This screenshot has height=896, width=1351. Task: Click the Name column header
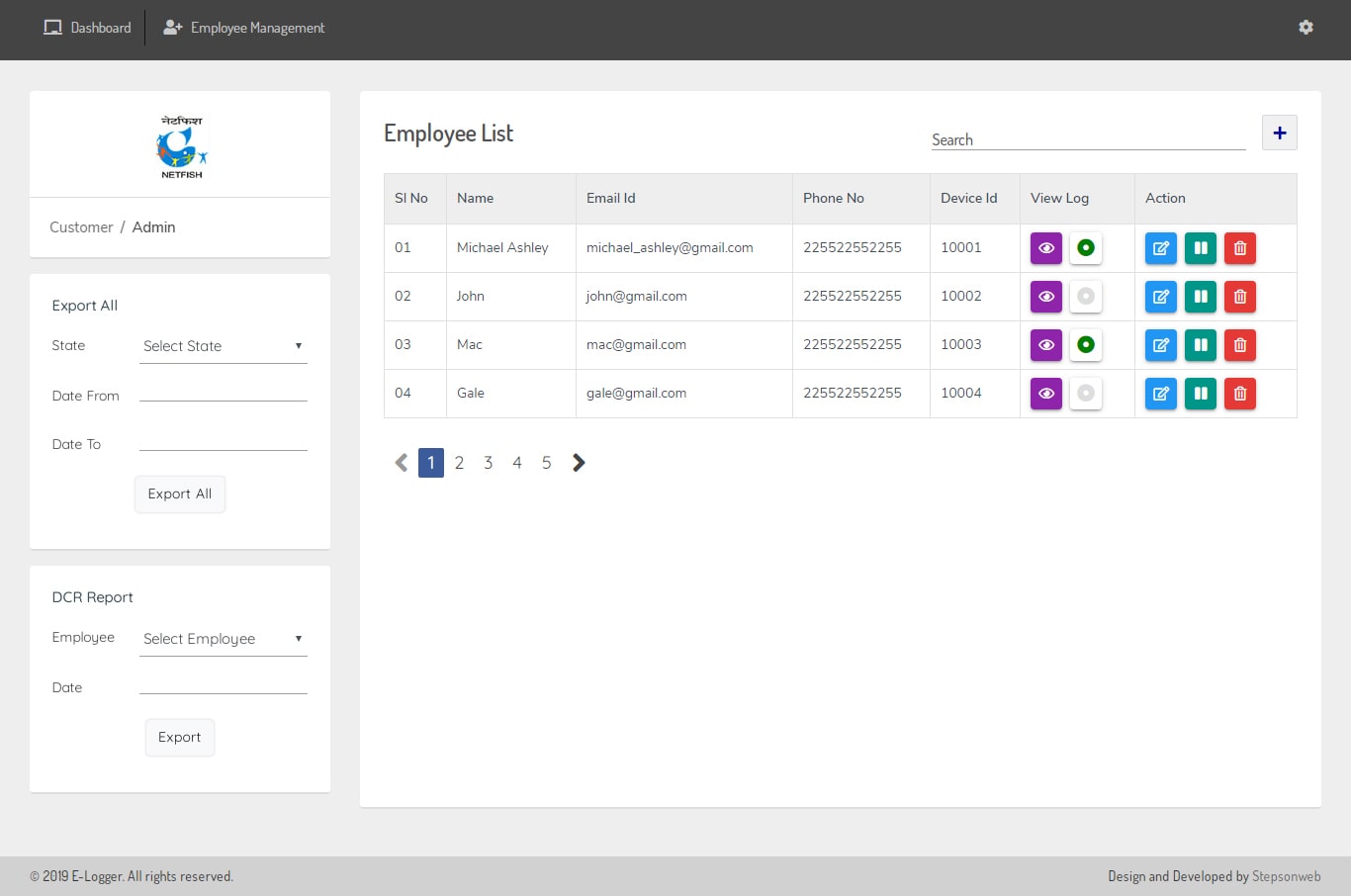coord(475,199)
